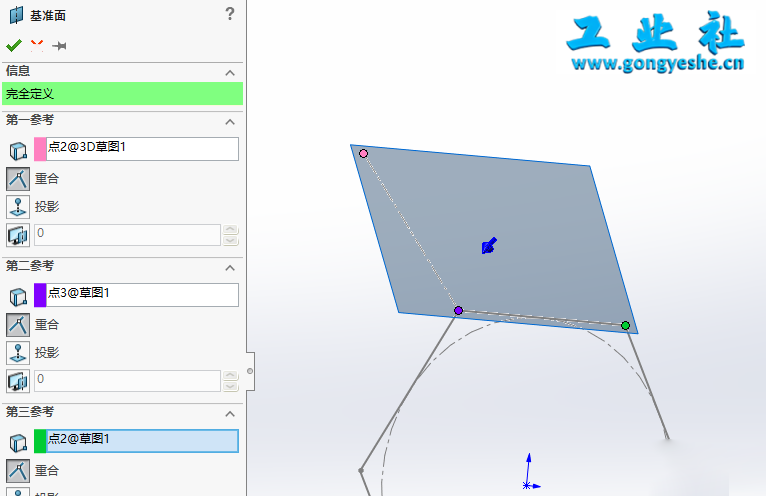Screen dimensions: 766x496
Task: Click third reference entity selection icon
Action: click(x=18, y=443)
